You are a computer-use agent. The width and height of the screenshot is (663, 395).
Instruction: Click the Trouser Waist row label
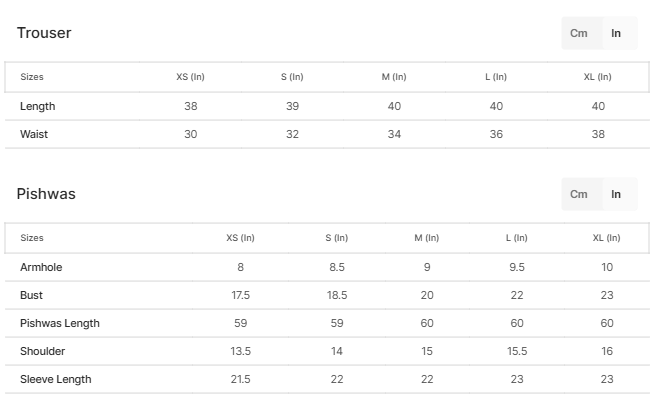(x=34, y=134)
